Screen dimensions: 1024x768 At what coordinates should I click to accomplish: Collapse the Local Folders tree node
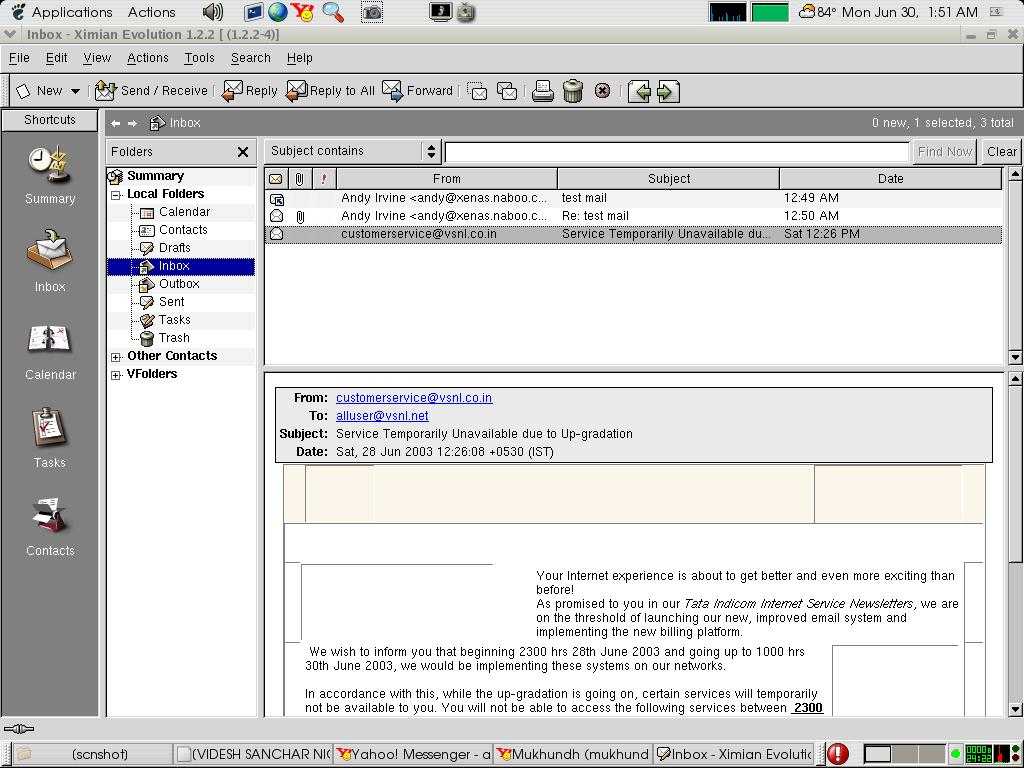point(116,195)
